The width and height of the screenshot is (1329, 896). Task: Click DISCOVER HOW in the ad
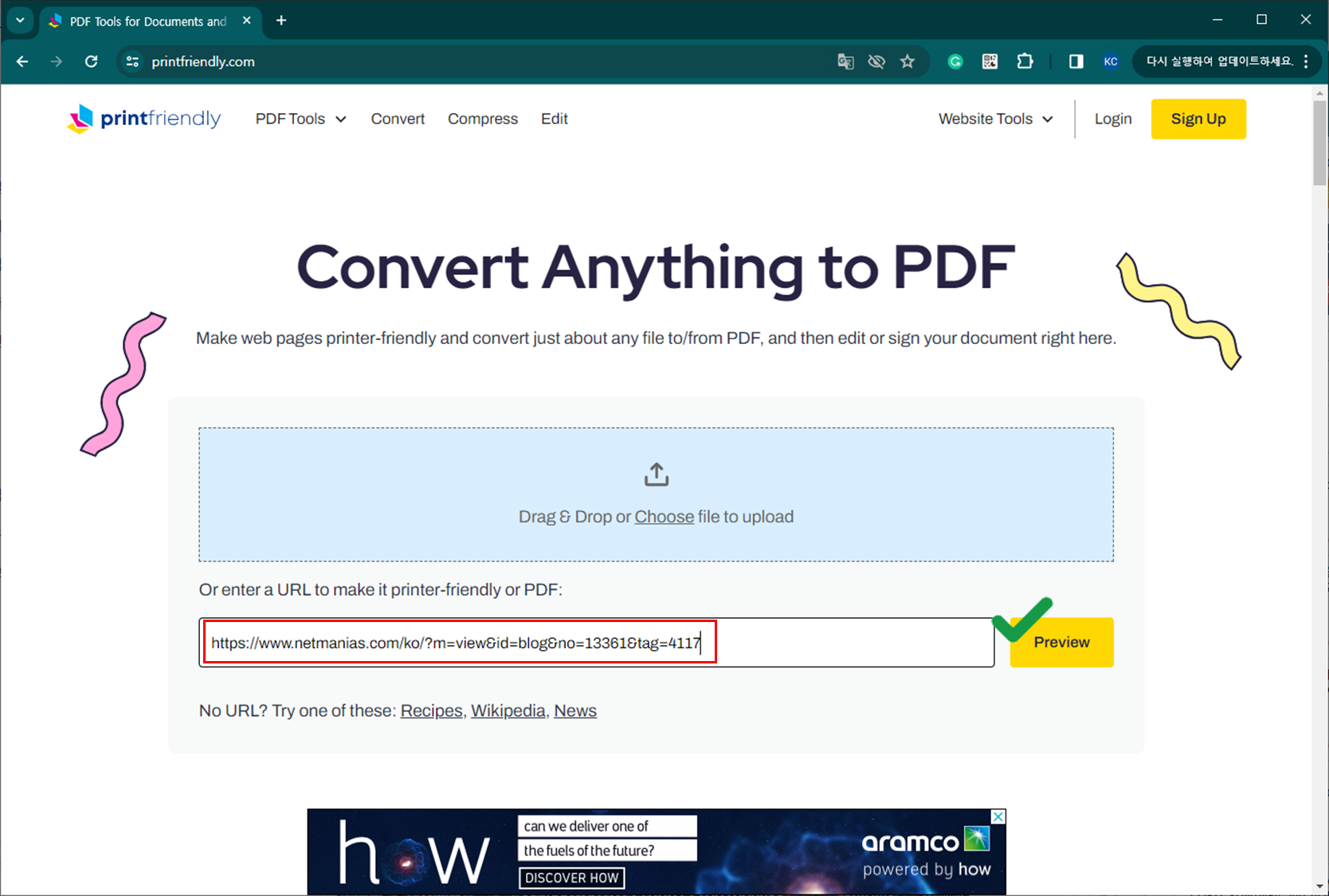(571, 878)
